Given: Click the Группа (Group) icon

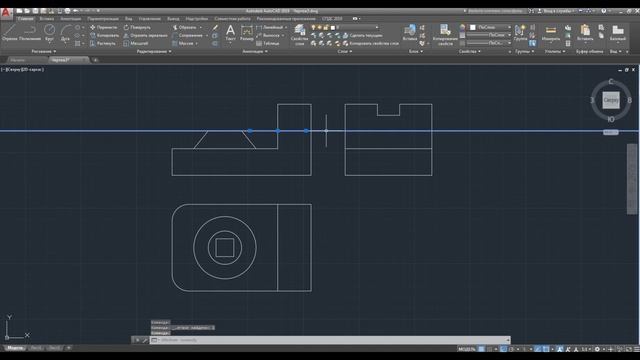Looking at the screenshot, I should 520,33.
